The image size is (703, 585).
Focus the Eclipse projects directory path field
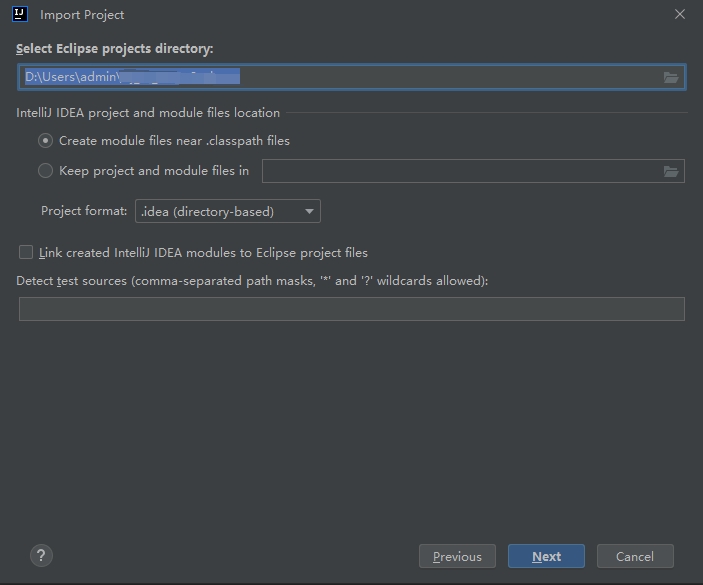coord(340,77)
